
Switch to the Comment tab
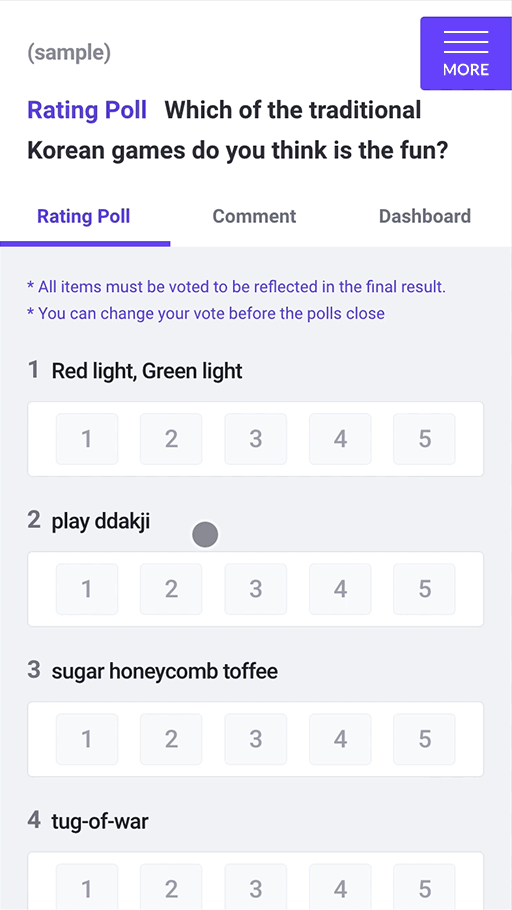point(254,216)
